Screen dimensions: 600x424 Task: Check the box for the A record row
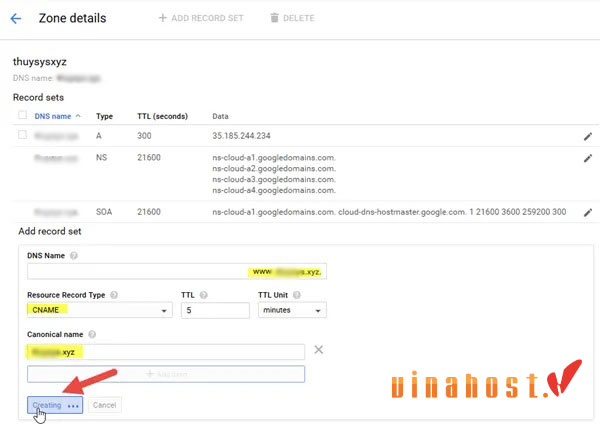click(22, 135)
